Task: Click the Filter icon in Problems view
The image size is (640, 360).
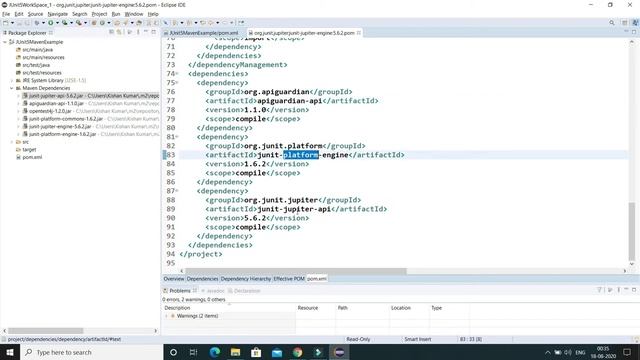Action: coord(600,290)
